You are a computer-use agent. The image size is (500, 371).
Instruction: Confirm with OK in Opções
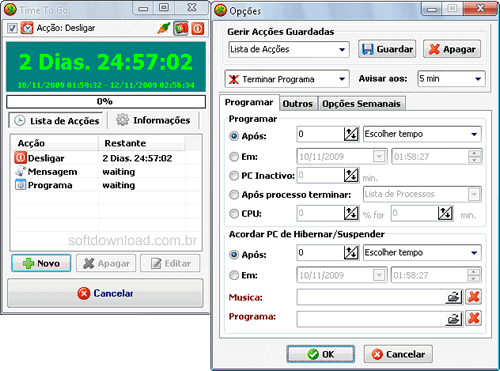pyautogui.click(x=321, y=354)
